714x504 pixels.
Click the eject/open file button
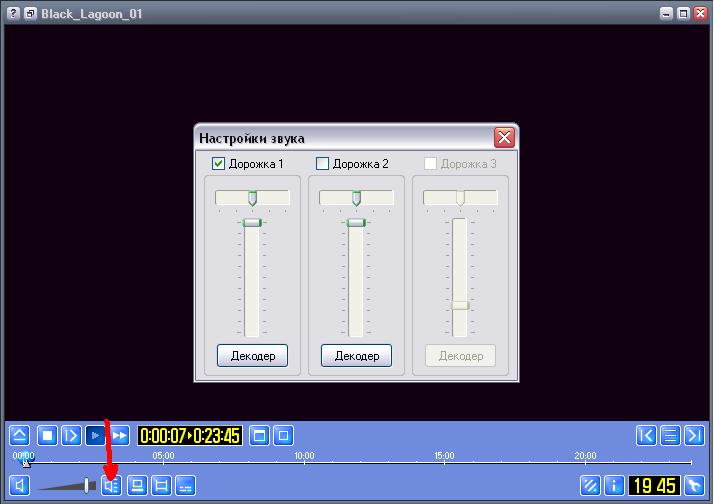19,436
